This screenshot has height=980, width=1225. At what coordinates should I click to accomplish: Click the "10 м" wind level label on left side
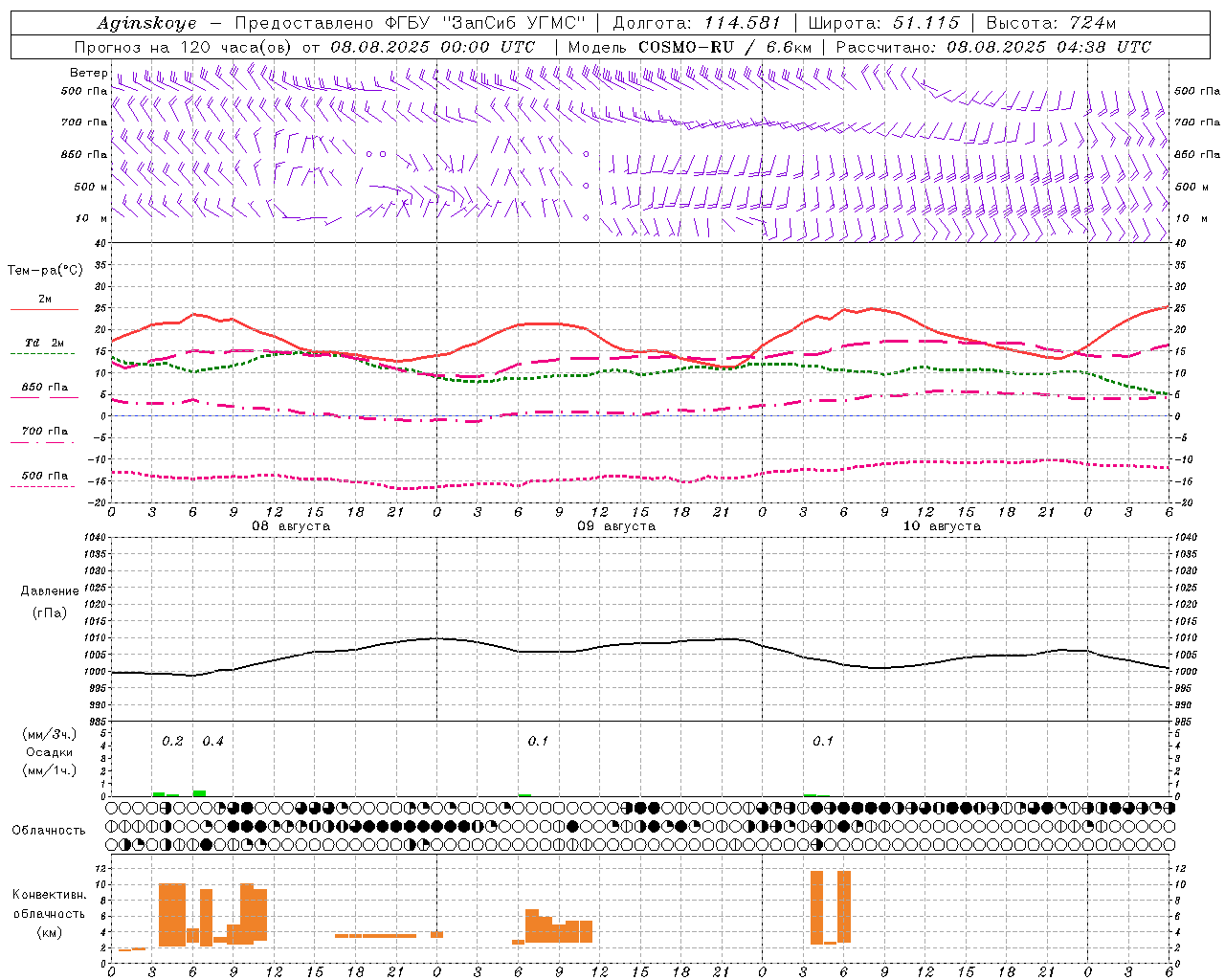[x=91, y=219]
